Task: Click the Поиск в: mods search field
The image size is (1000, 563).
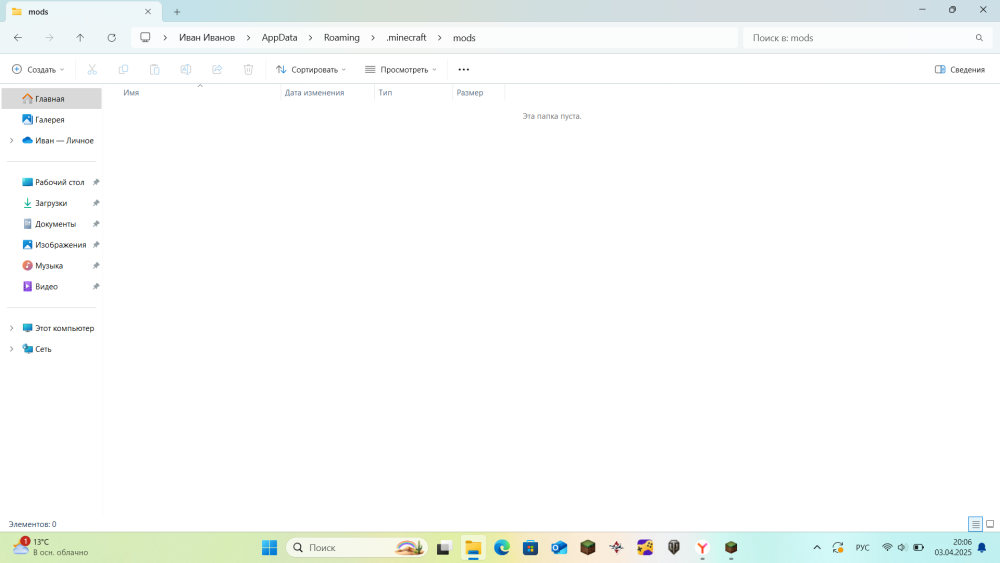Action: tap(867, 38)
